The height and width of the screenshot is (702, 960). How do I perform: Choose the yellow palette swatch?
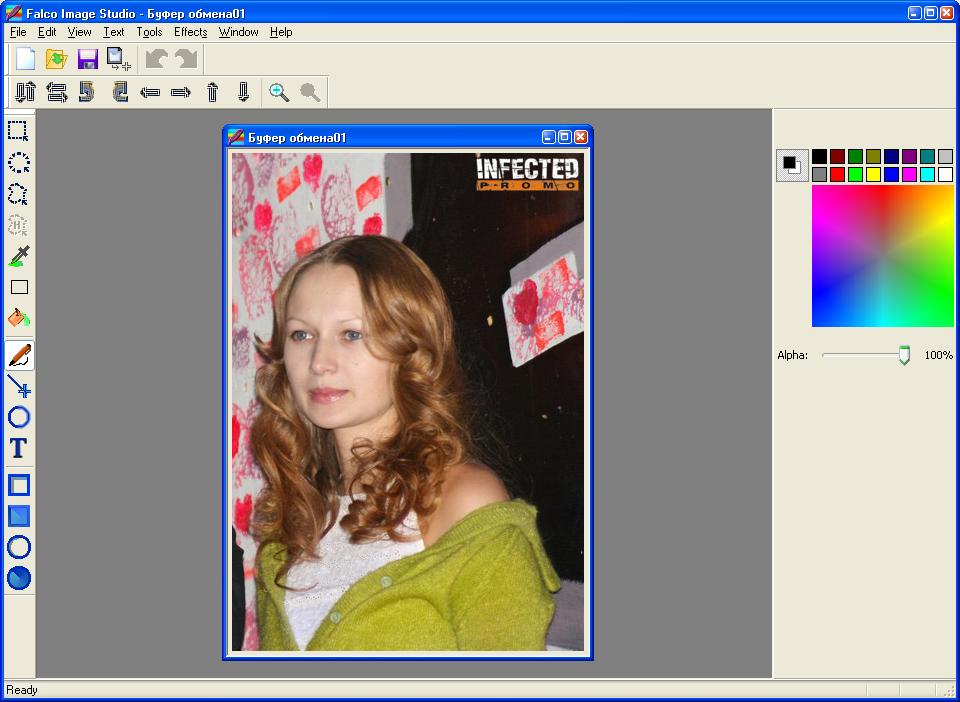873,174
